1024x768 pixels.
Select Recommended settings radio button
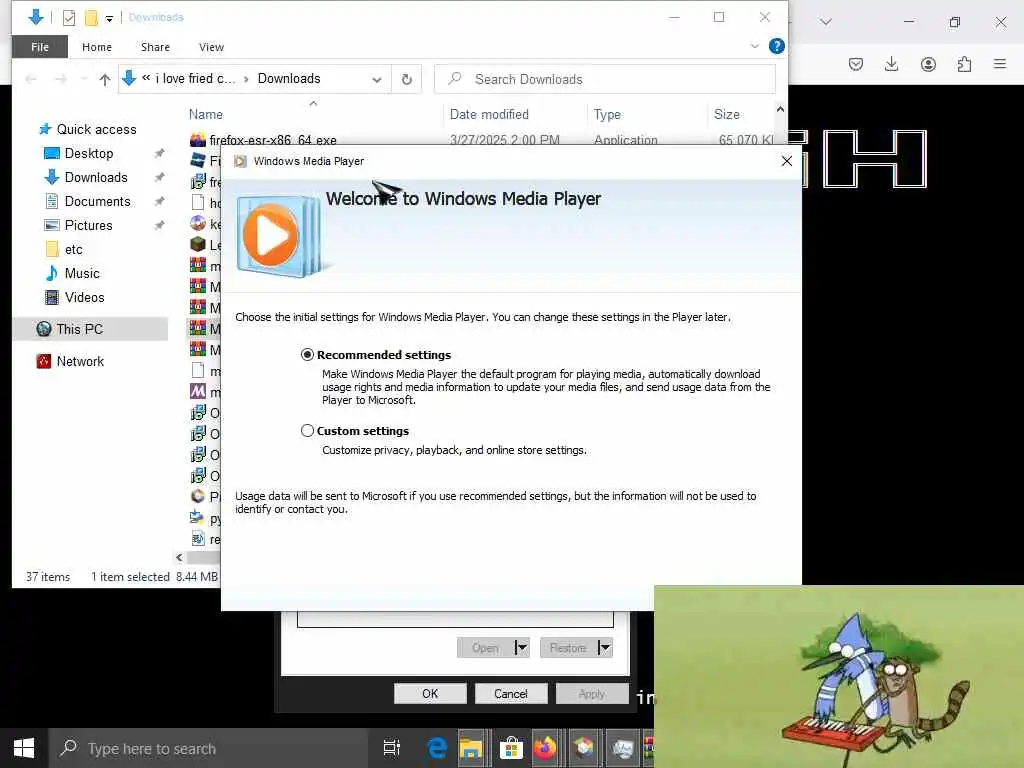point(307,355)
